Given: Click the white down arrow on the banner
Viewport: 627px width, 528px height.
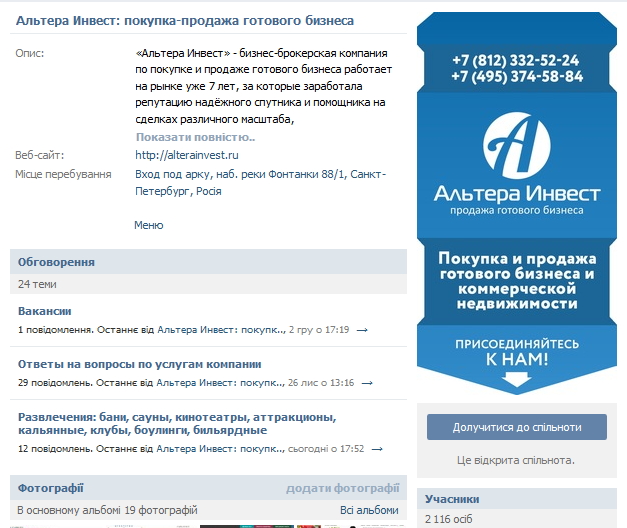Looking at the screenshot, I should [x=517, y=379].
